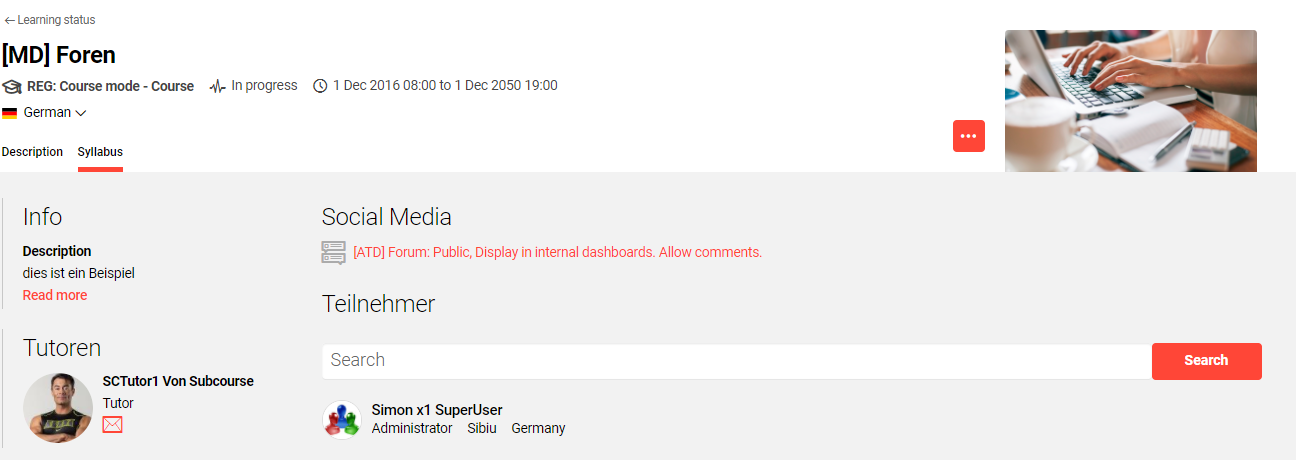Click the graduation cap course mode icon
1296x460 pixels.
(12, 86)
